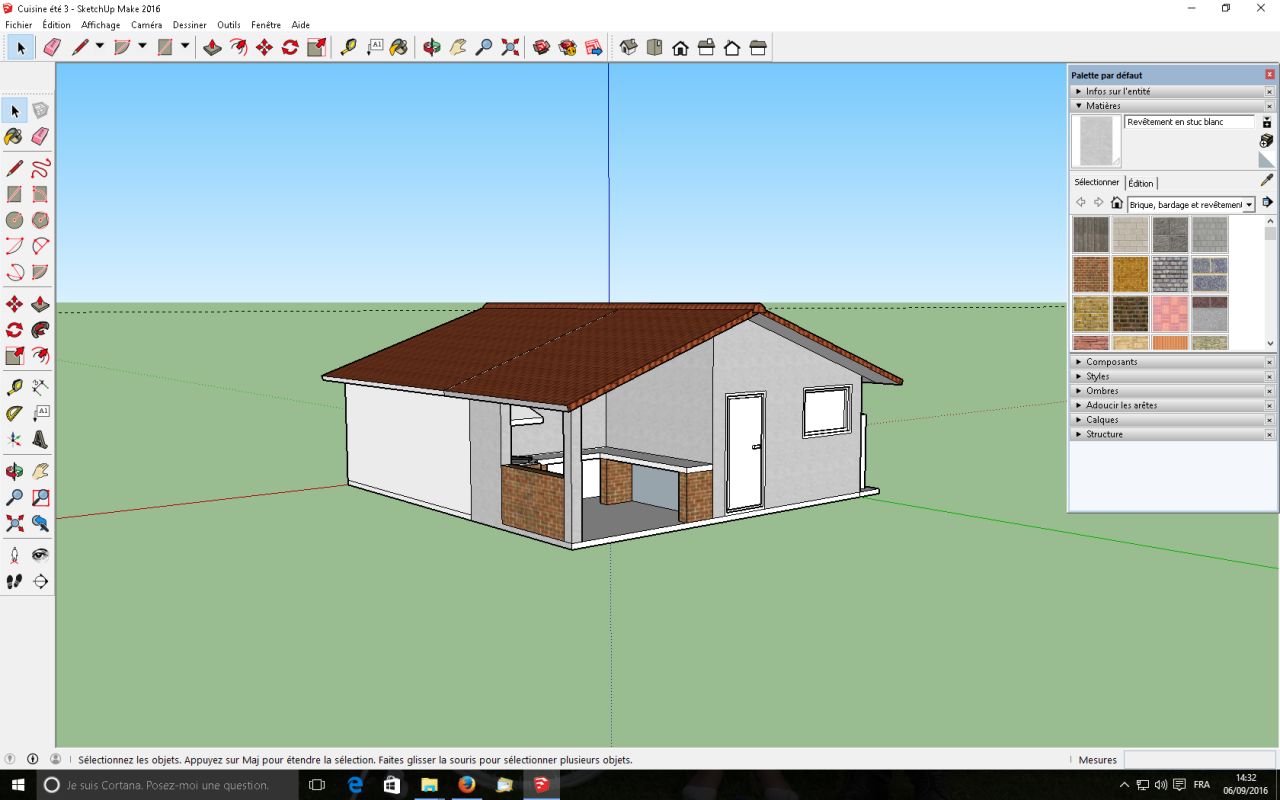Screen dimensions: 1280x800
Task: Open Line tool dropdown arrow
Action: (x=99, y=47)
